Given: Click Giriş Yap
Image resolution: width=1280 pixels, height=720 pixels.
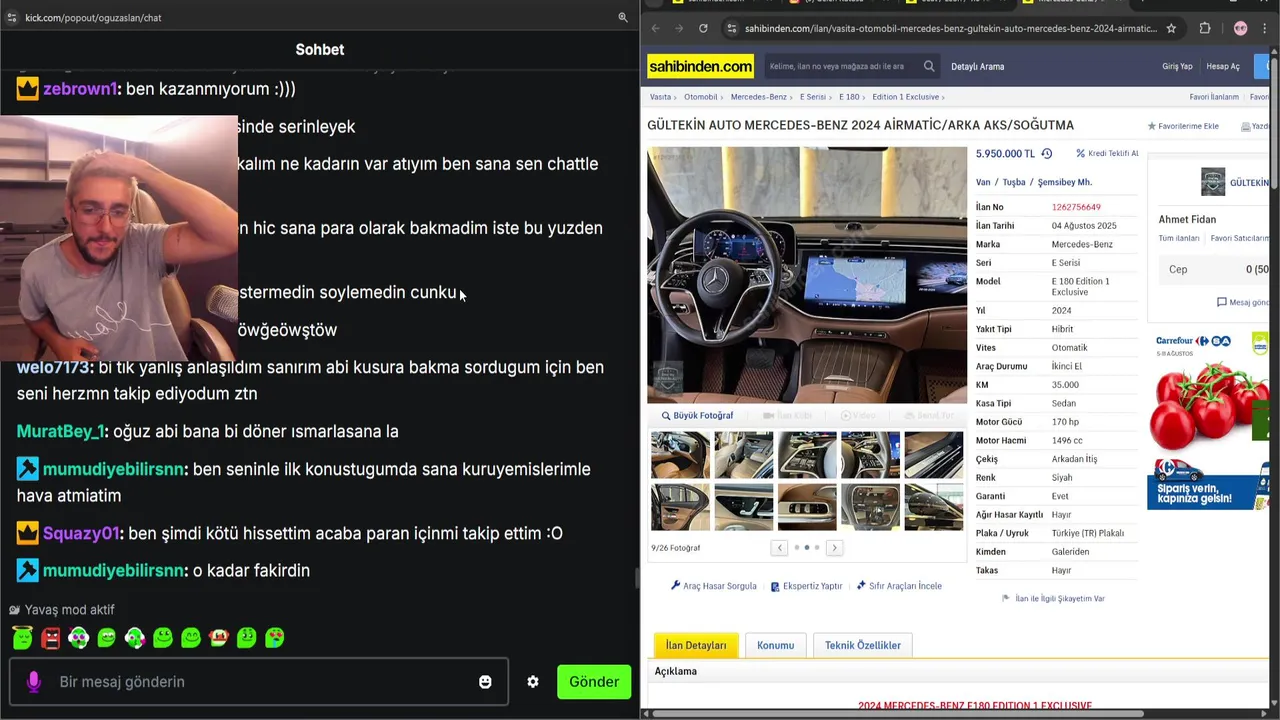Looking at the screenshot, I should click(1177, 67).
